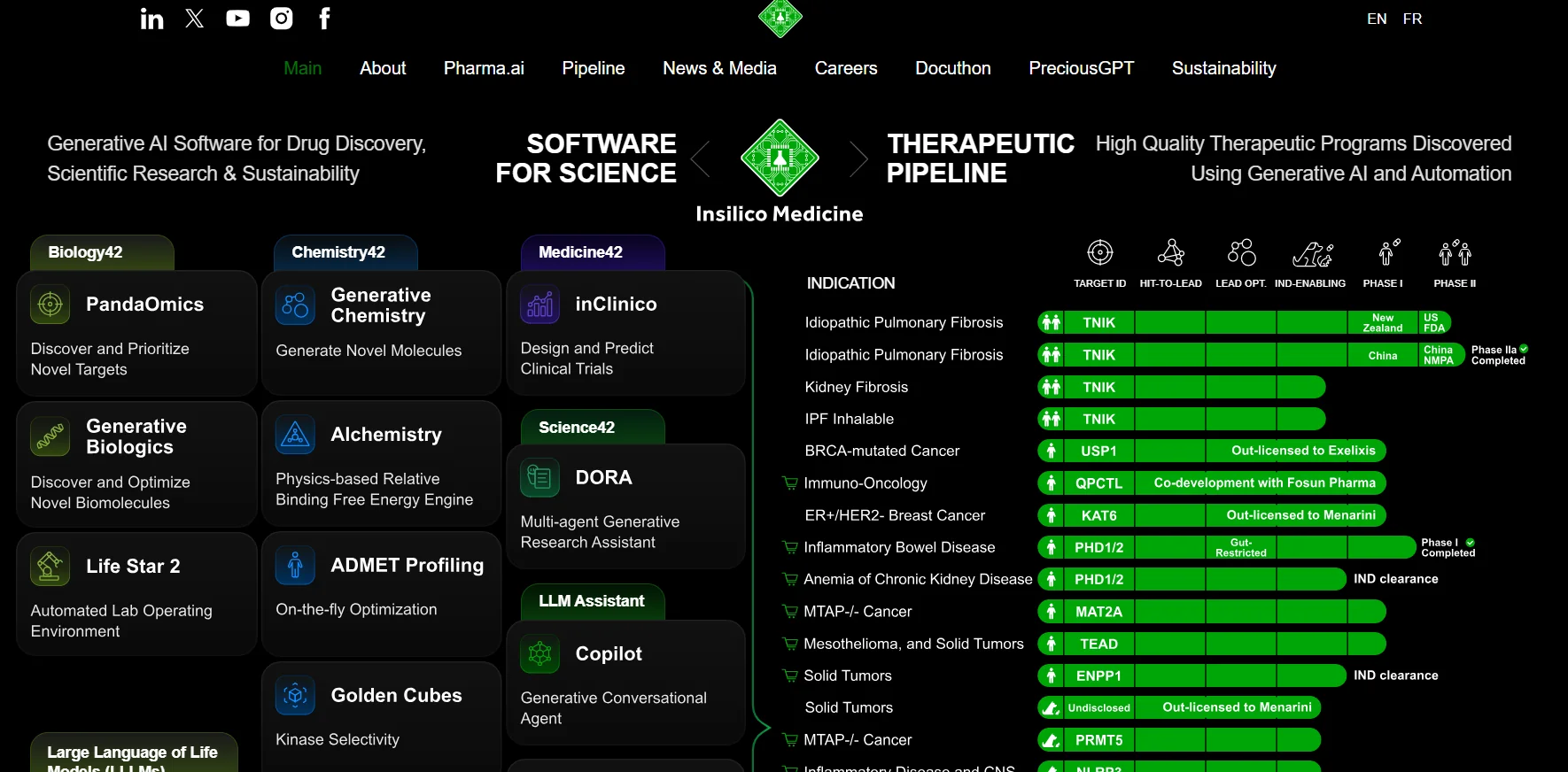This screenshot has width=1568, height=772.
Task: Open the PreciousGPT menu item
Action: [x=1082, y=68]
